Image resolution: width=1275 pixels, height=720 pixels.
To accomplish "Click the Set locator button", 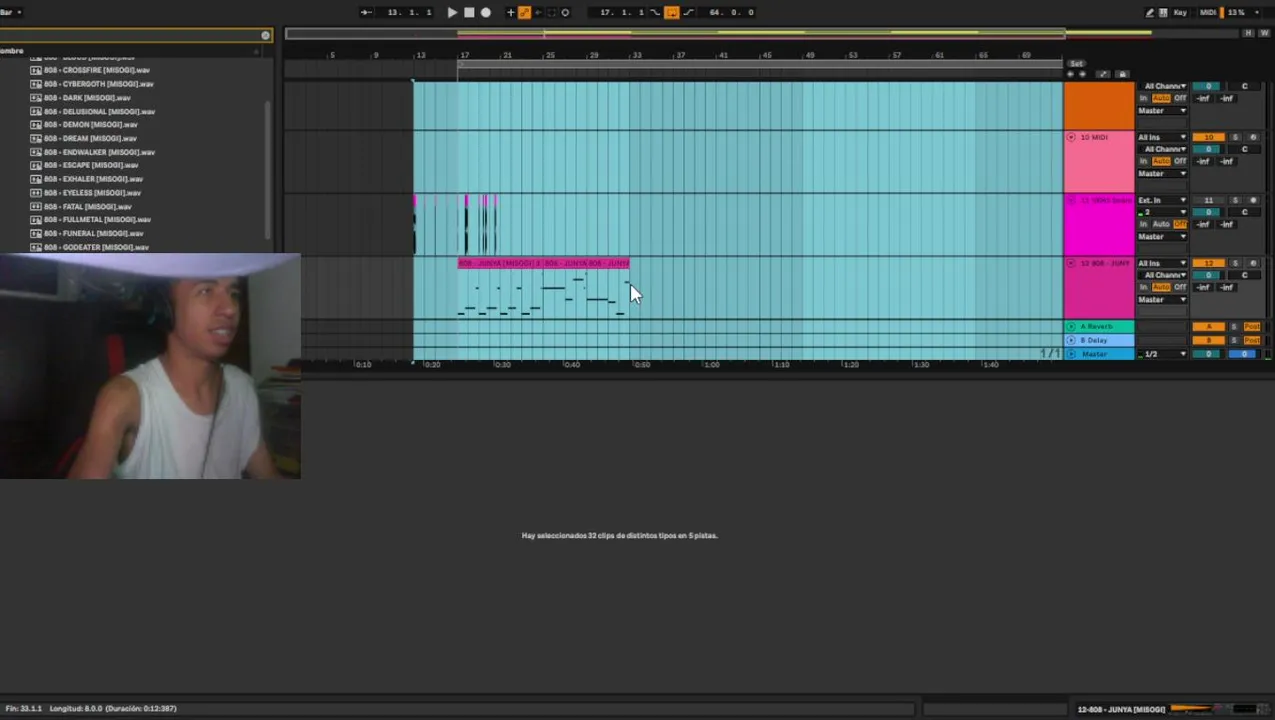I will click(1076, 63).
